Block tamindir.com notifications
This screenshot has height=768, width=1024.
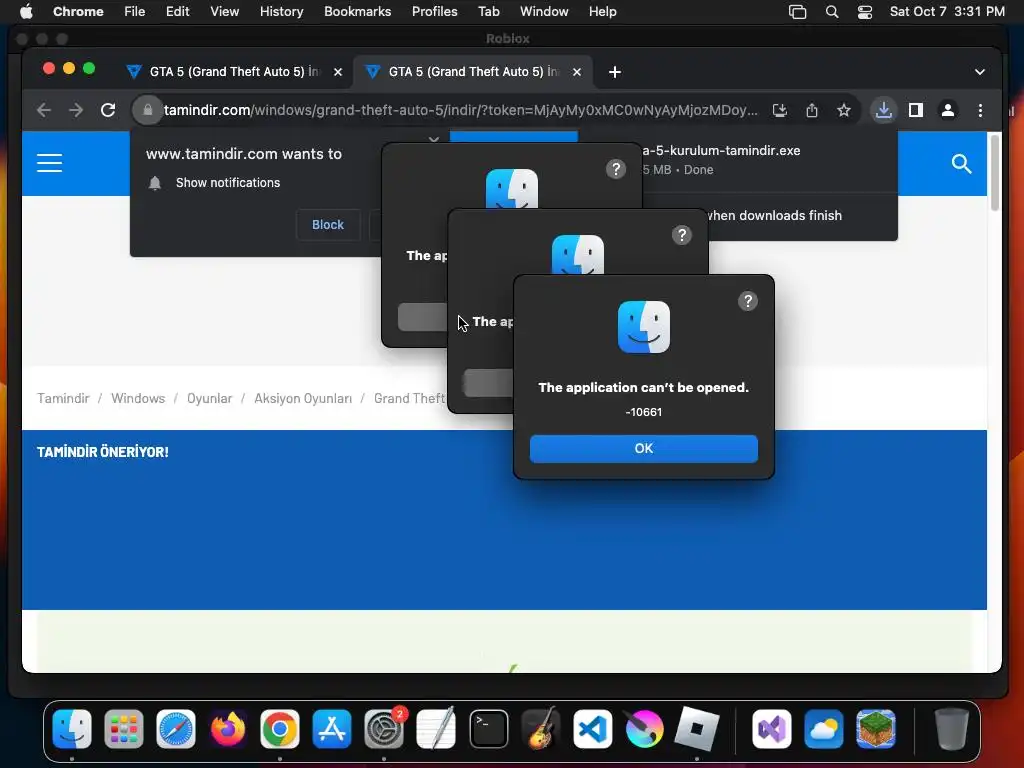(328, 225)
